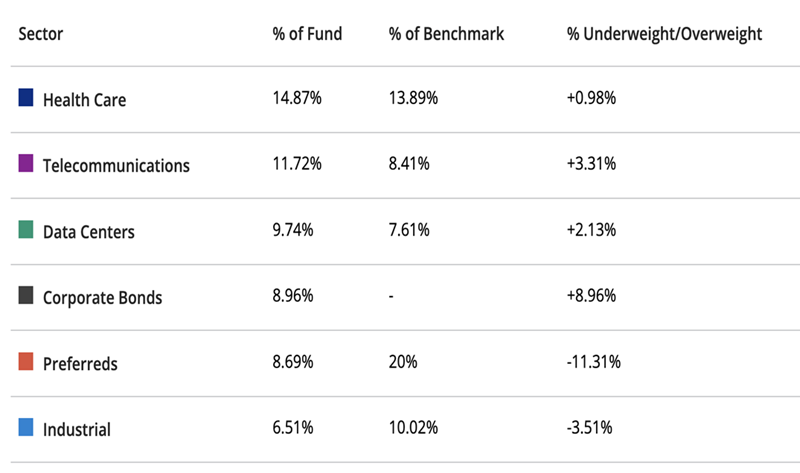The height and width of the screenshot is (473, 800).
Task: Click the Sector column header
Action: [40, 34]
